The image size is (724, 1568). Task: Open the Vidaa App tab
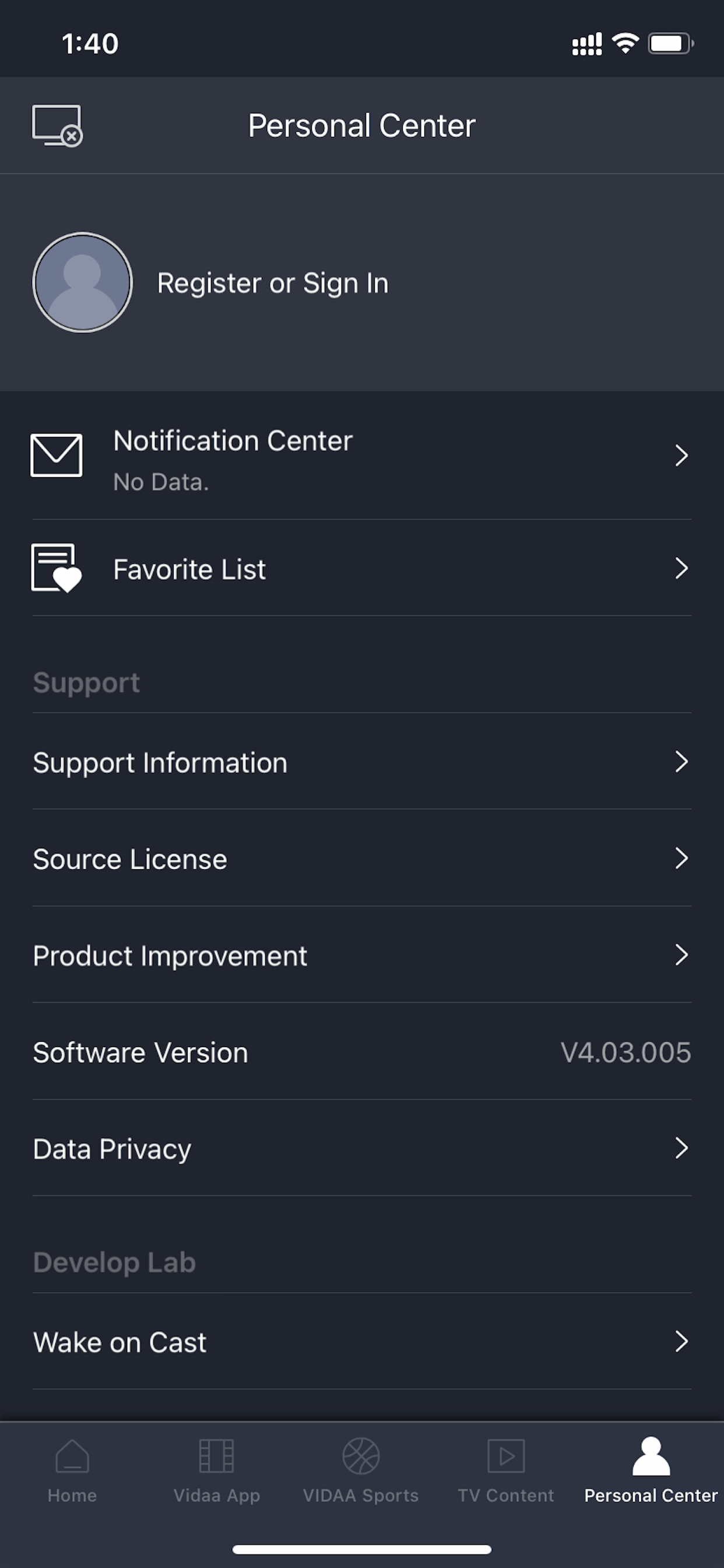[x=217, y=1469]
